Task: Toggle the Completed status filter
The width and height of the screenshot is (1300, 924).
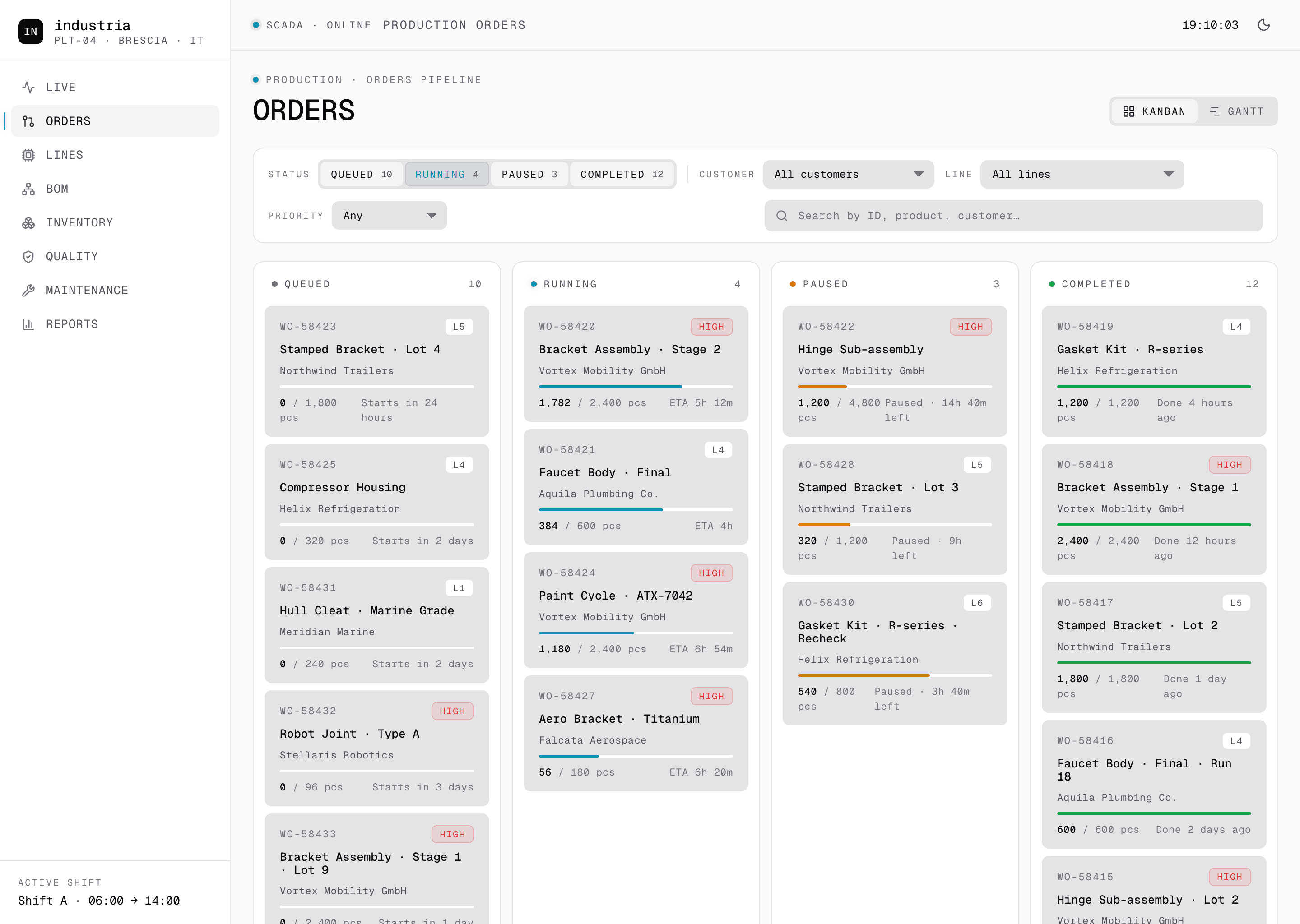Action: click(x=622, y=174)
